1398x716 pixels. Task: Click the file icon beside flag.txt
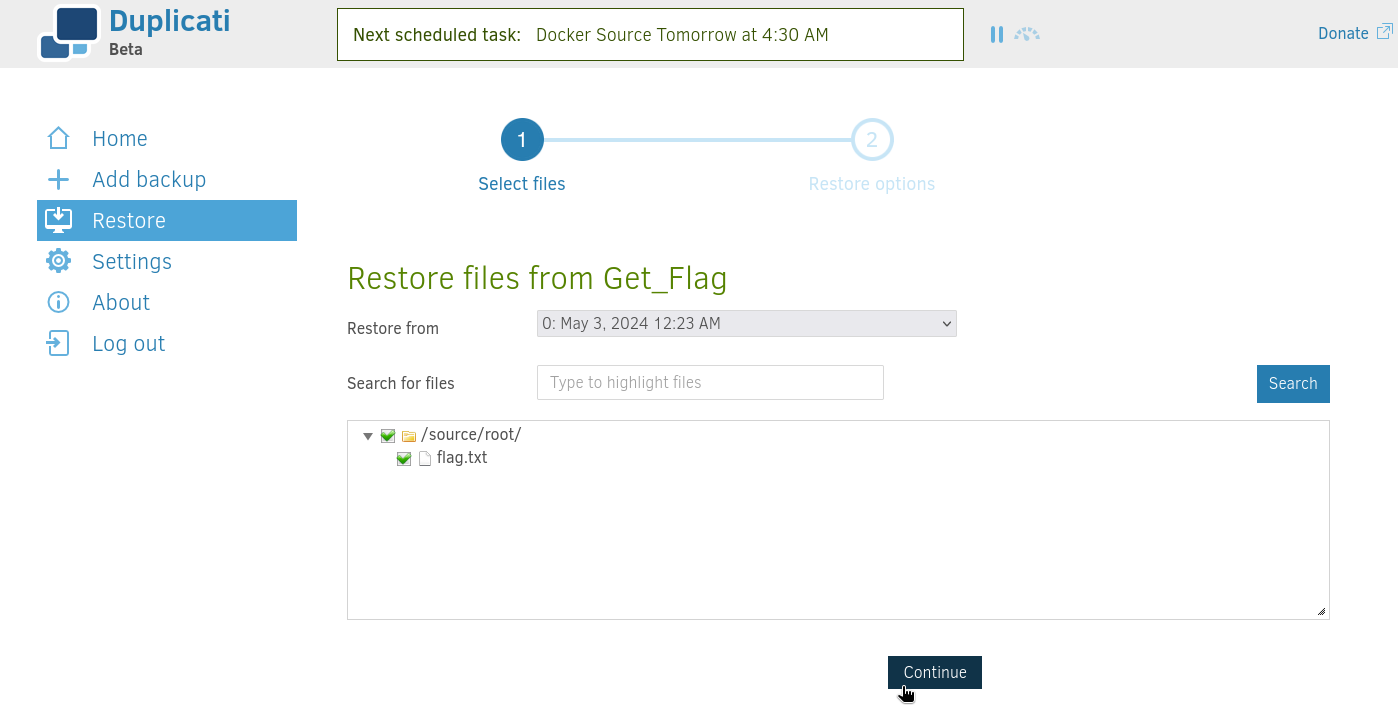pos(424,459)
